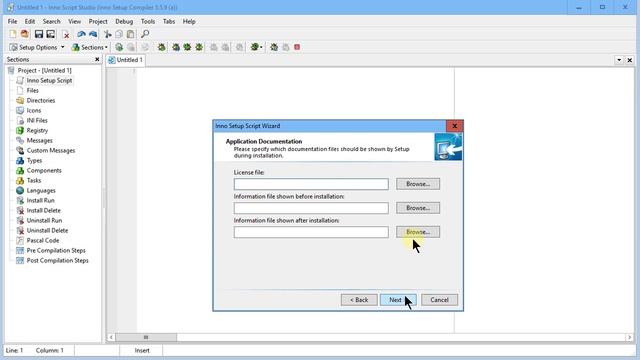
Task: Open the Sections toolbar dropdown
Action: point(89,47)
